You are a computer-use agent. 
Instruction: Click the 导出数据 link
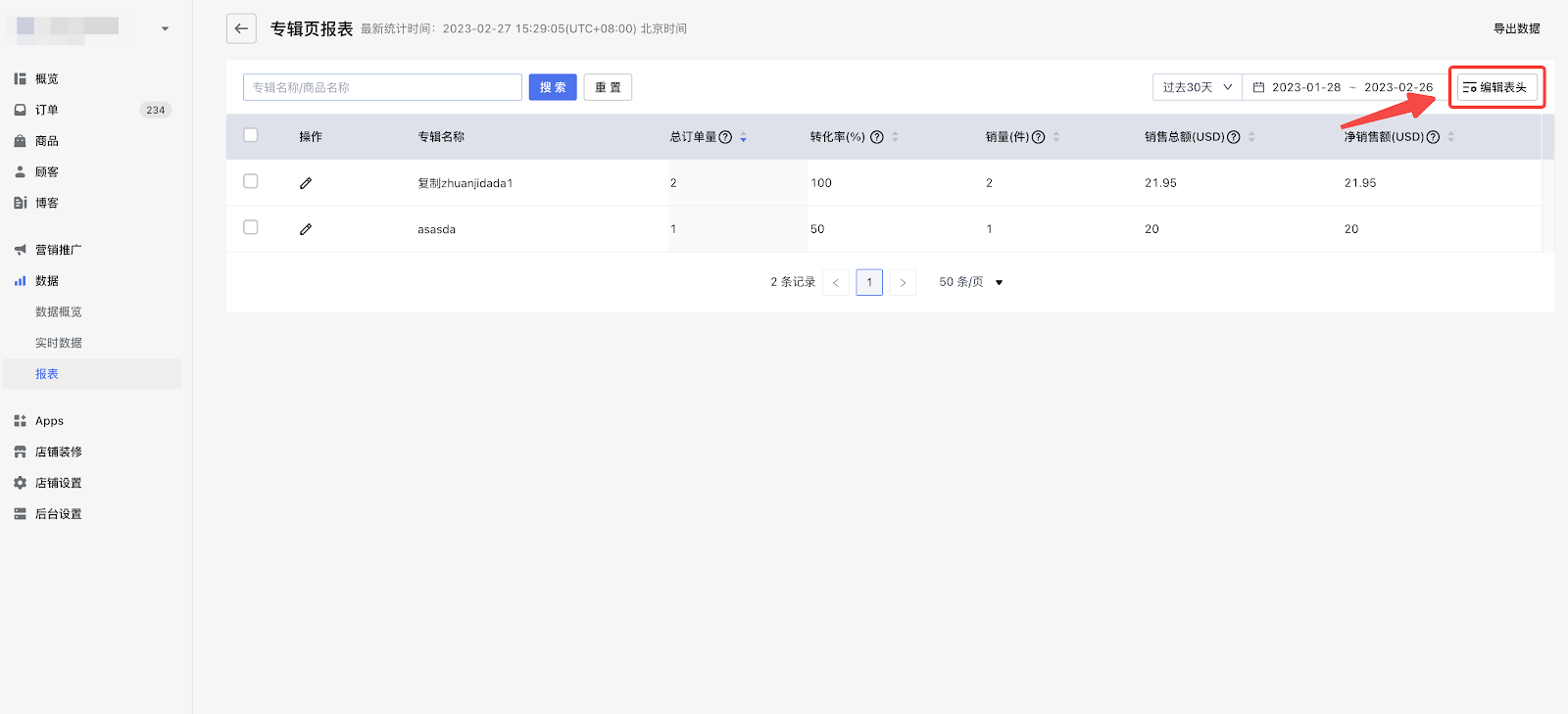tap(1516, 28)
